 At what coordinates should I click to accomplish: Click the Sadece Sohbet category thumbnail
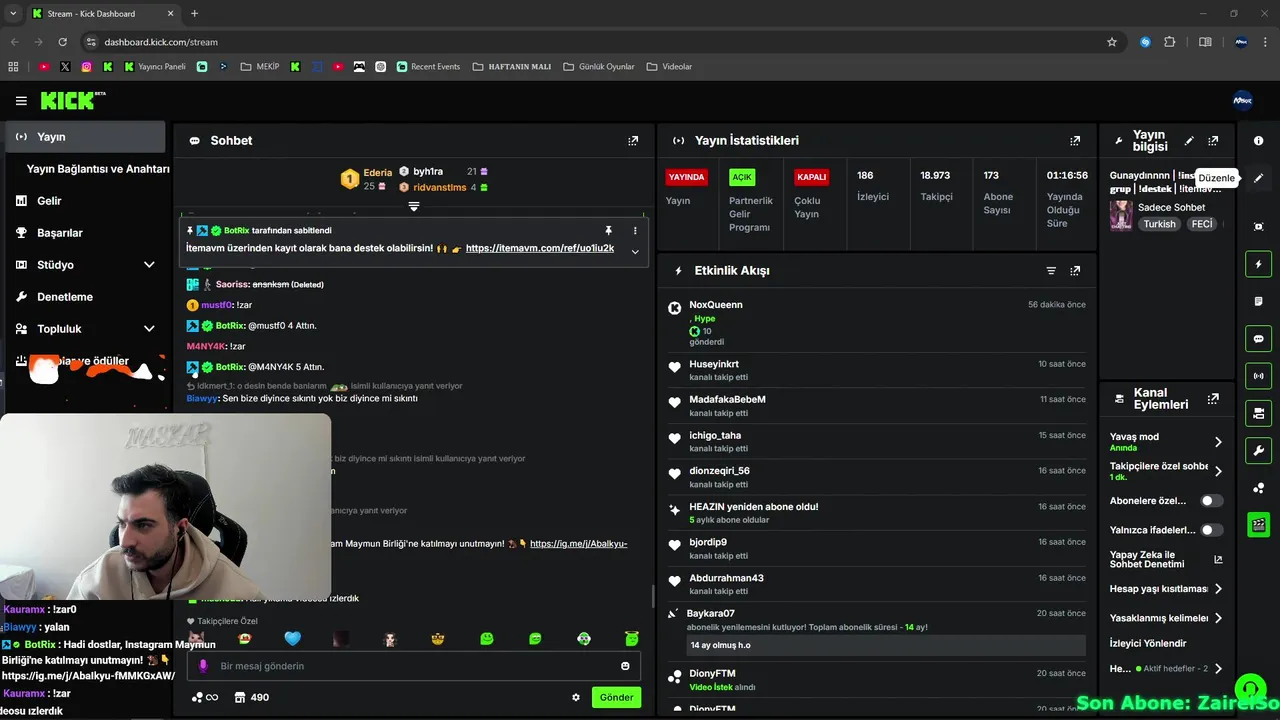click(x=1121, y=216)
